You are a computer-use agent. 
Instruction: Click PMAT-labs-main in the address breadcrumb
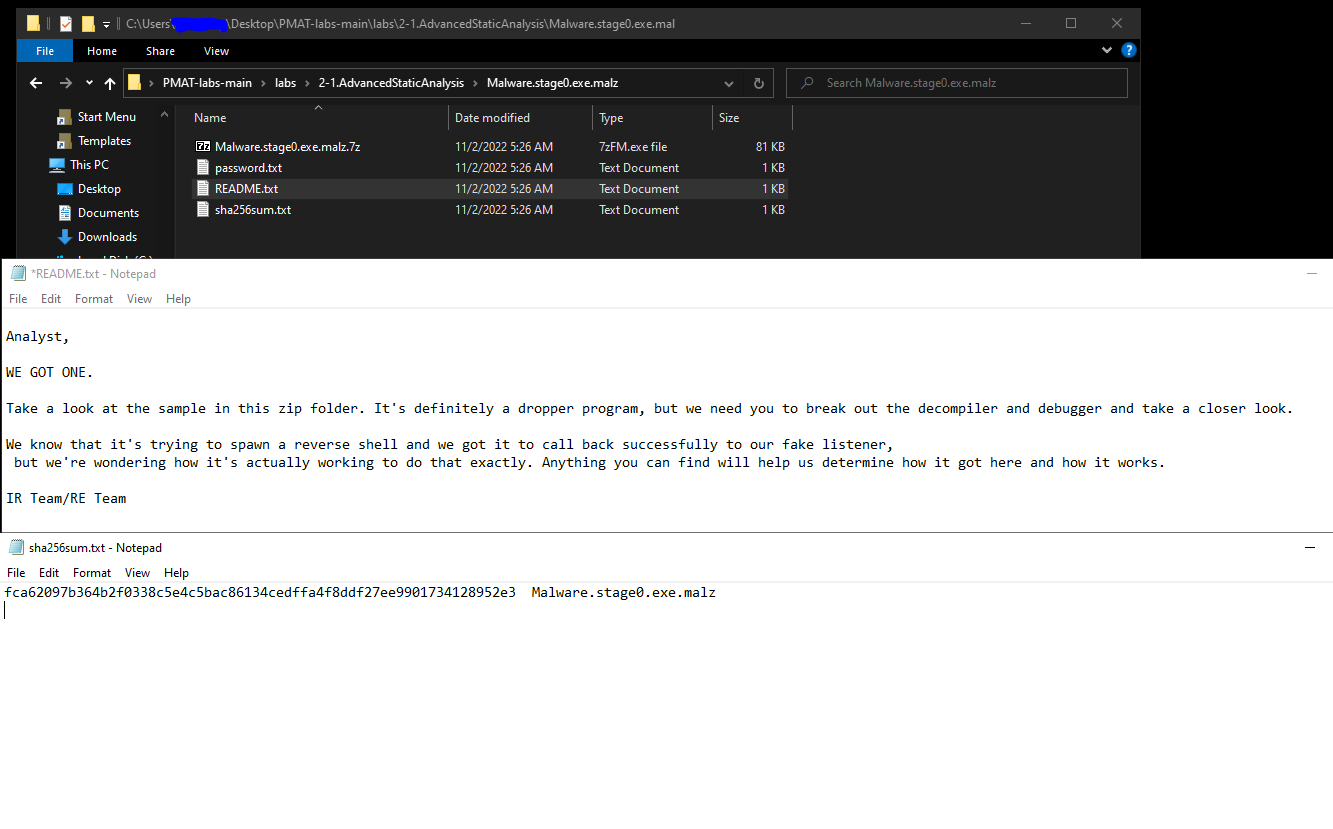pos(207,83)
